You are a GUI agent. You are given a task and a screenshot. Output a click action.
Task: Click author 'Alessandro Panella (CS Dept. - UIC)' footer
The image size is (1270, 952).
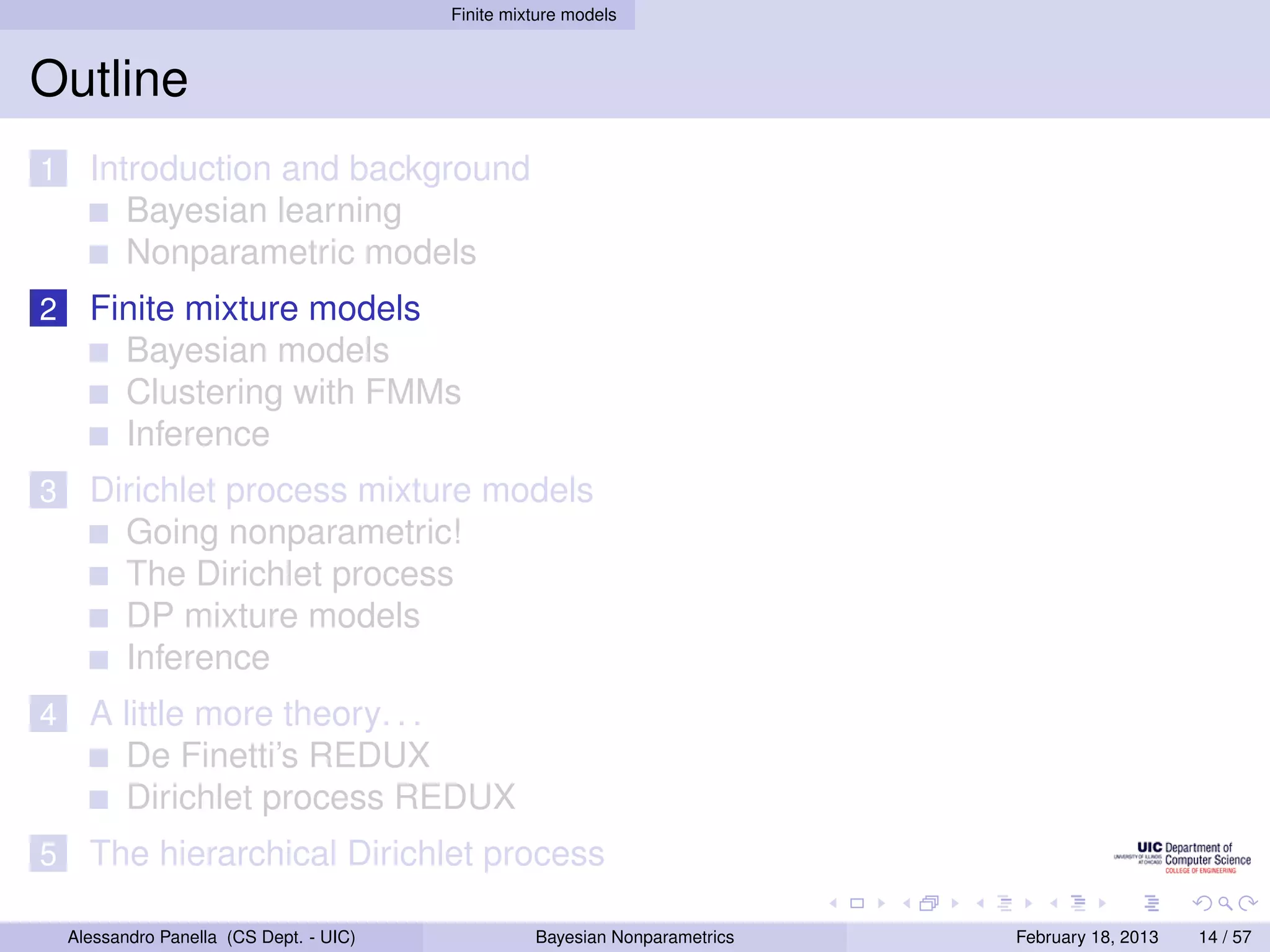pyautogui.click(x=211, y=937)
